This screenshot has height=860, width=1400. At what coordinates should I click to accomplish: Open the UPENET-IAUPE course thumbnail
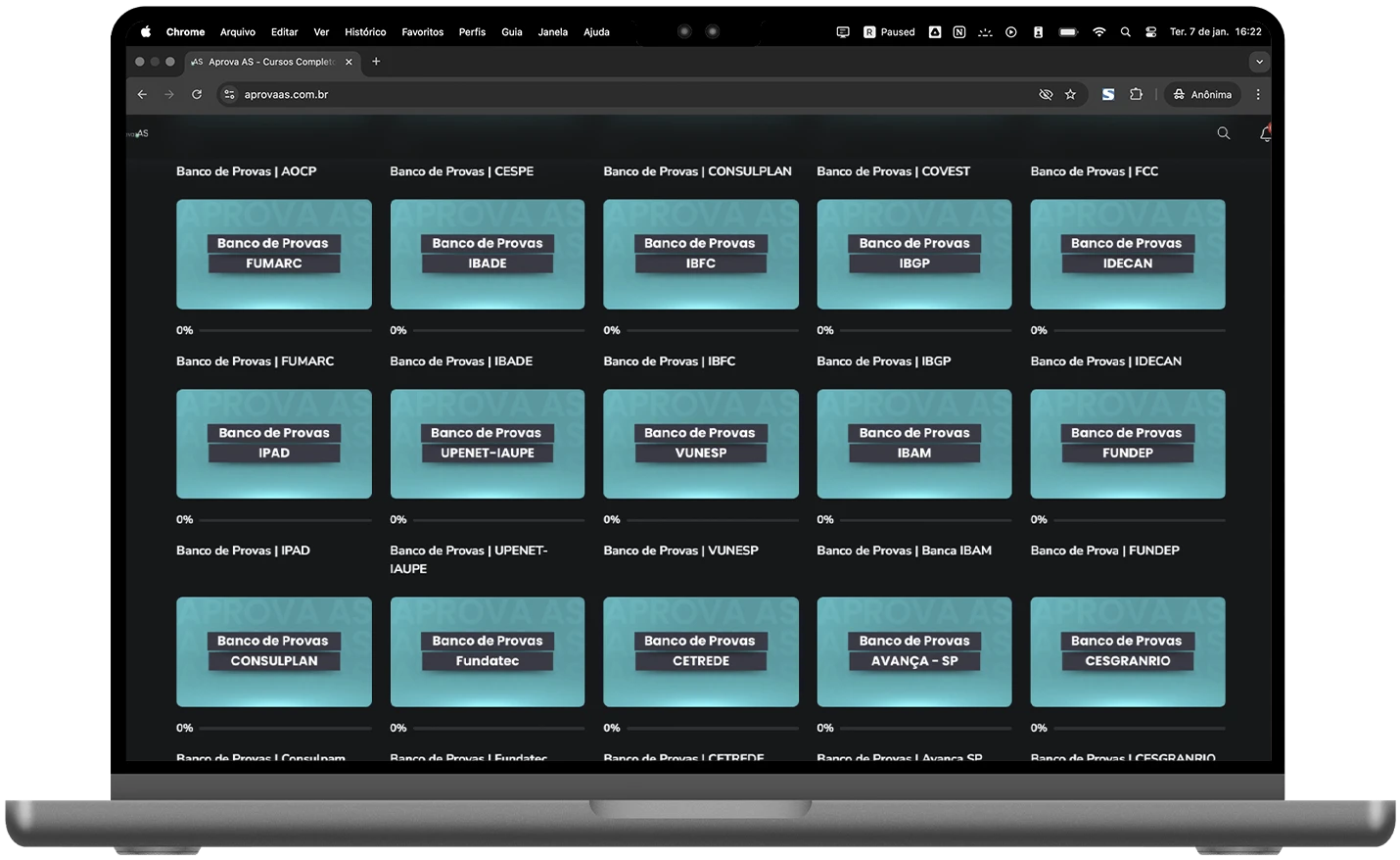[x=488, y=444]
